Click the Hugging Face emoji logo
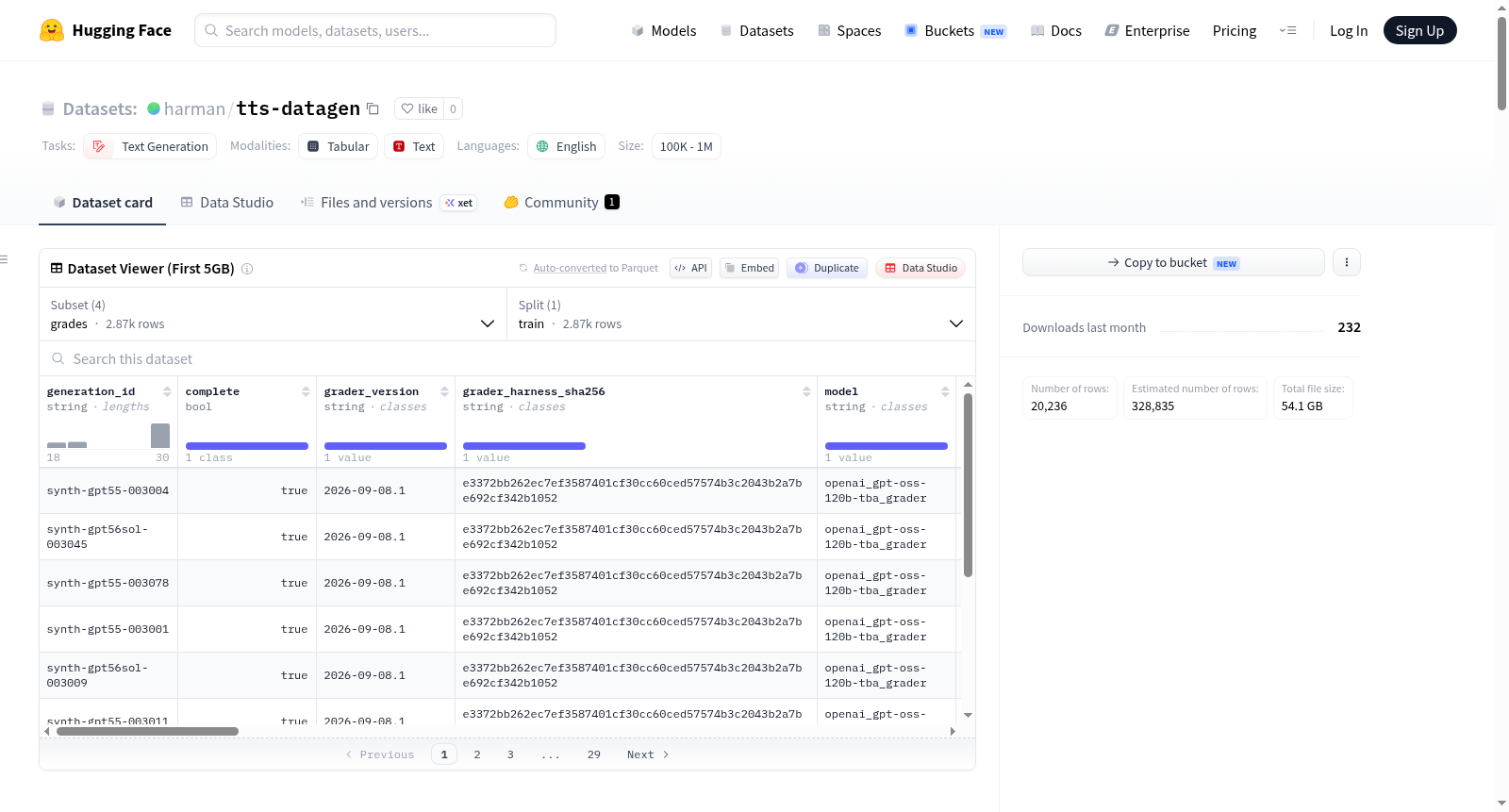The height and width of the screenshot is (812, 1509). point(52,30)
